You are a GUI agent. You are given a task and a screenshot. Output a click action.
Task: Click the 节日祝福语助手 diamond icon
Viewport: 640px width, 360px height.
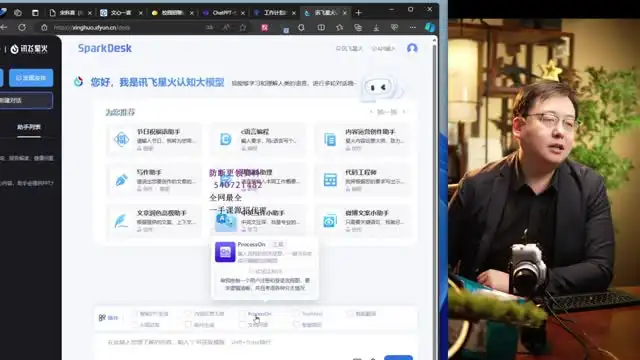pyautogui.click(x=121, y=140)
